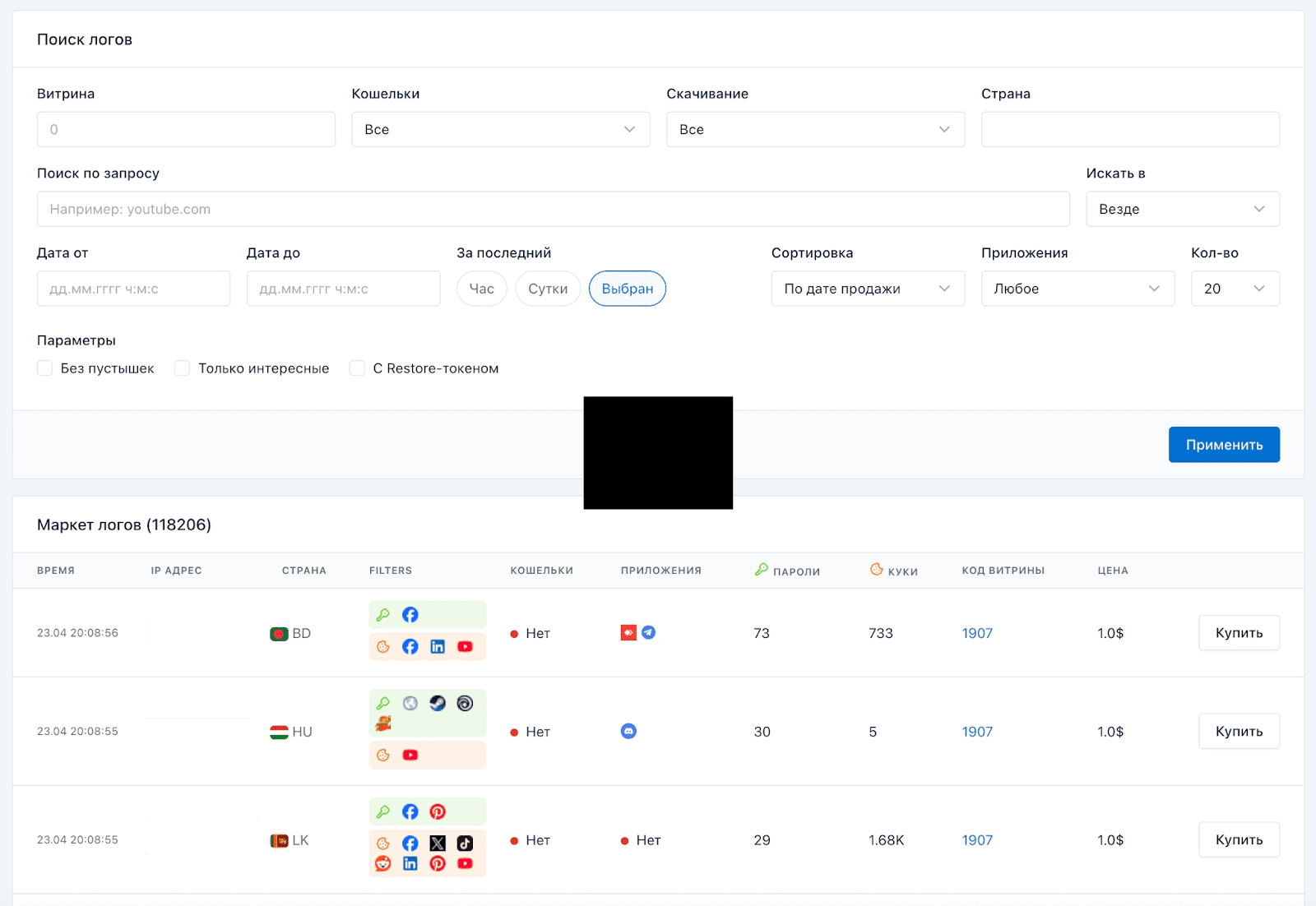Focus the "Поиск по запросу" search field
Viewport: 1316px width, 906px height.
tap(553, 209)
